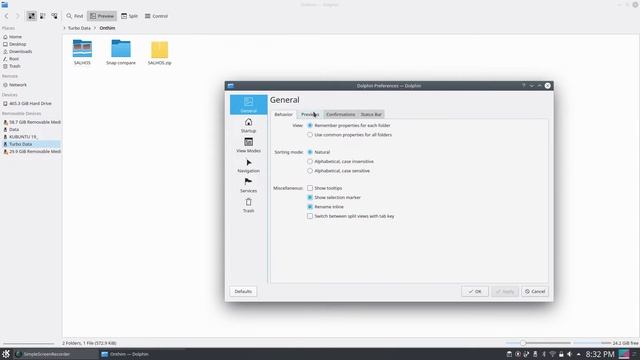The width and height of the screenshot is (640, 360).
Task: Click the Apply button
Action: coord(505,291)
